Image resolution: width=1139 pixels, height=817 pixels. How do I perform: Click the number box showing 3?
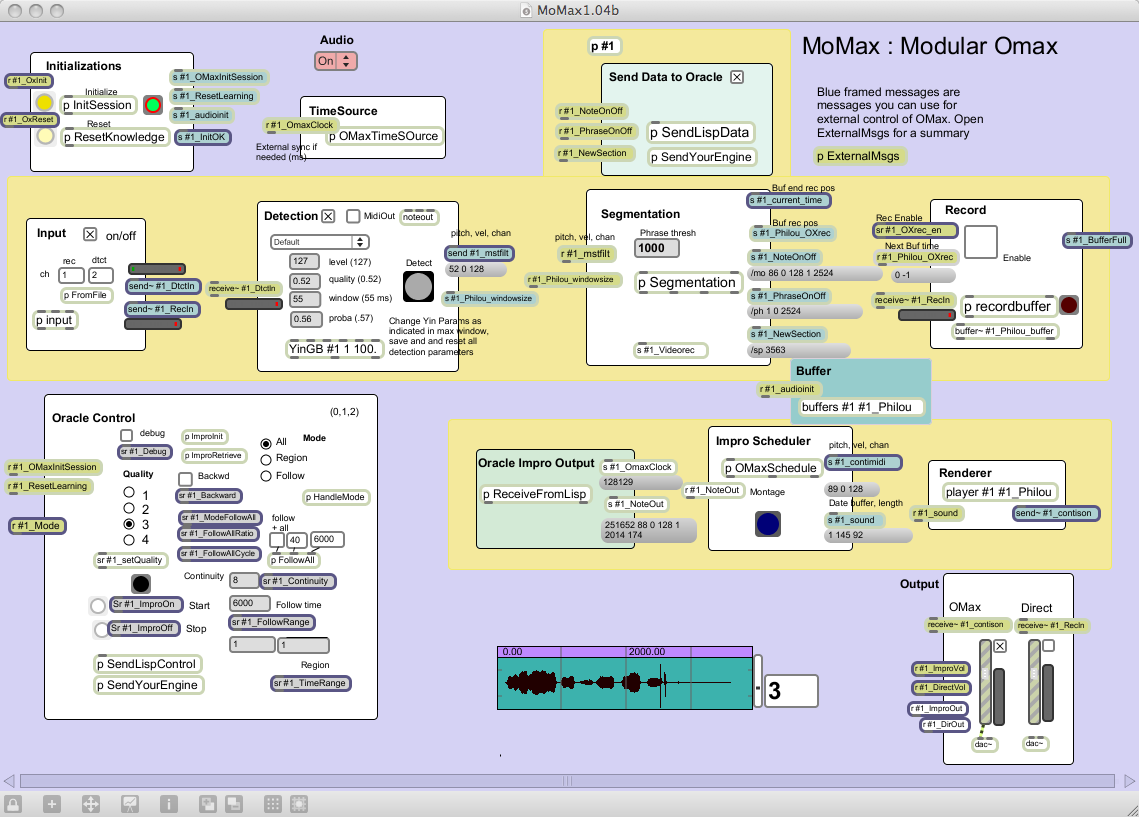[x=791, y=691]
